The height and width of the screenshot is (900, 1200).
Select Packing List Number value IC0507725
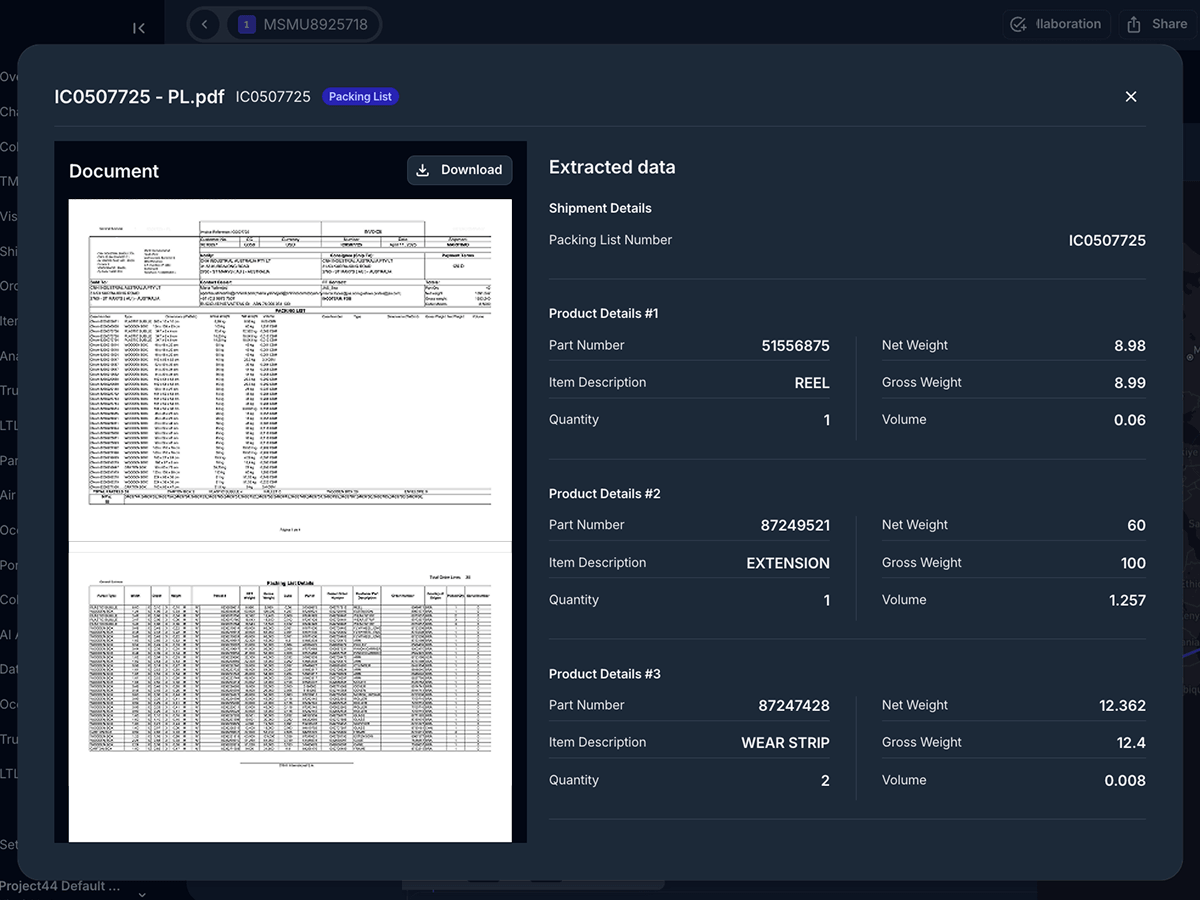click(x=1107, y=240)
